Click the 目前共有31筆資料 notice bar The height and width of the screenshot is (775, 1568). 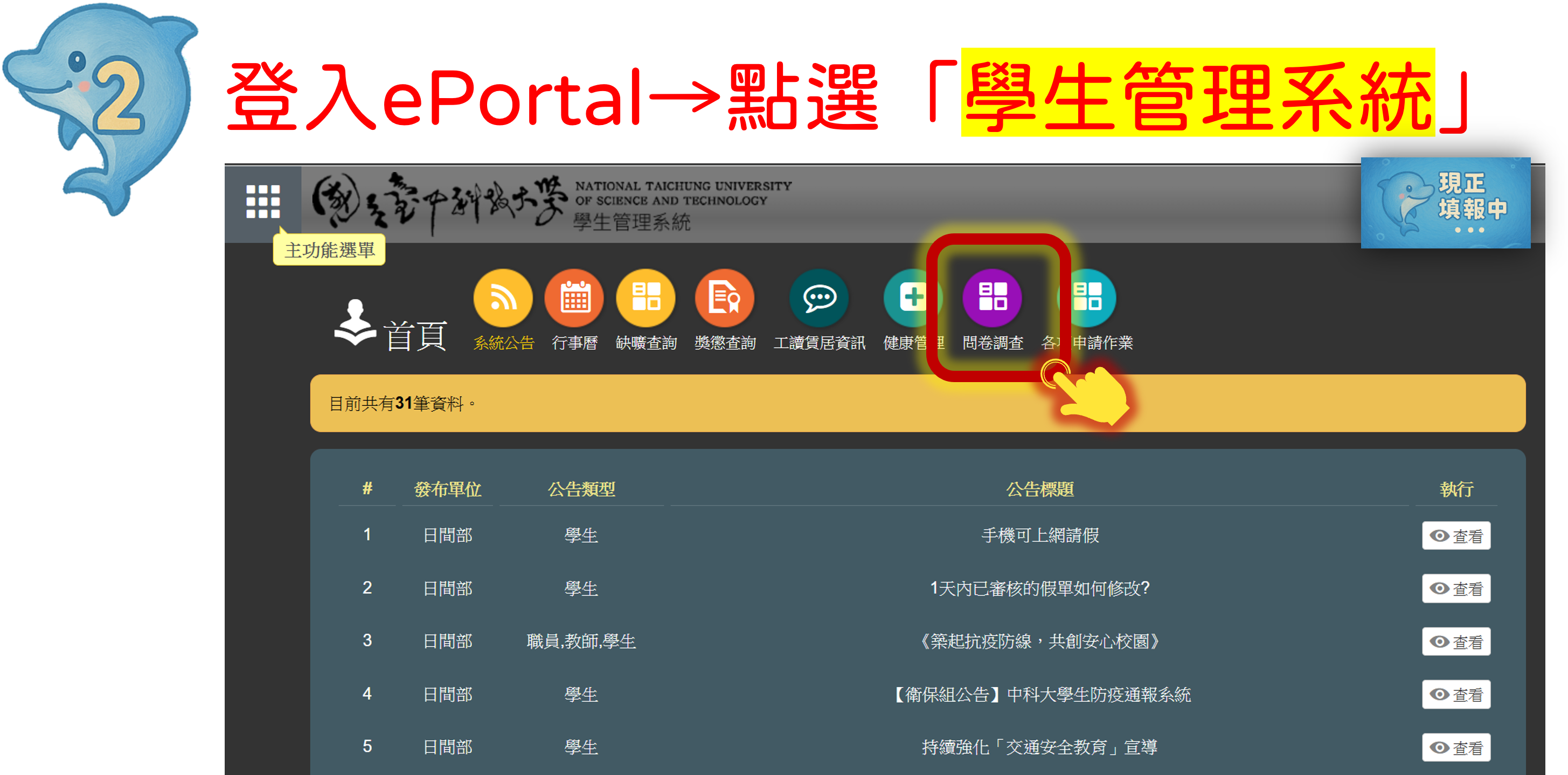point(917,403)
